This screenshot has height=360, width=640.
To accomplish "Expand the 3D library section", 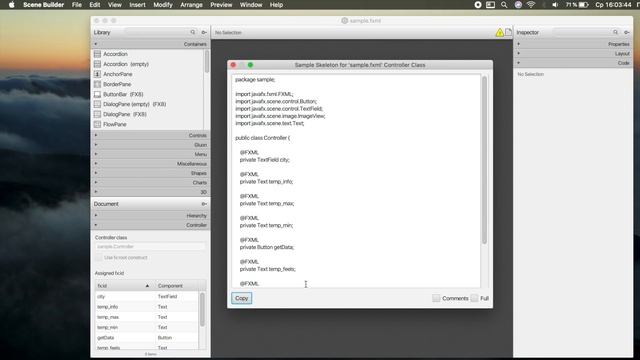I will tap(151, 192).
